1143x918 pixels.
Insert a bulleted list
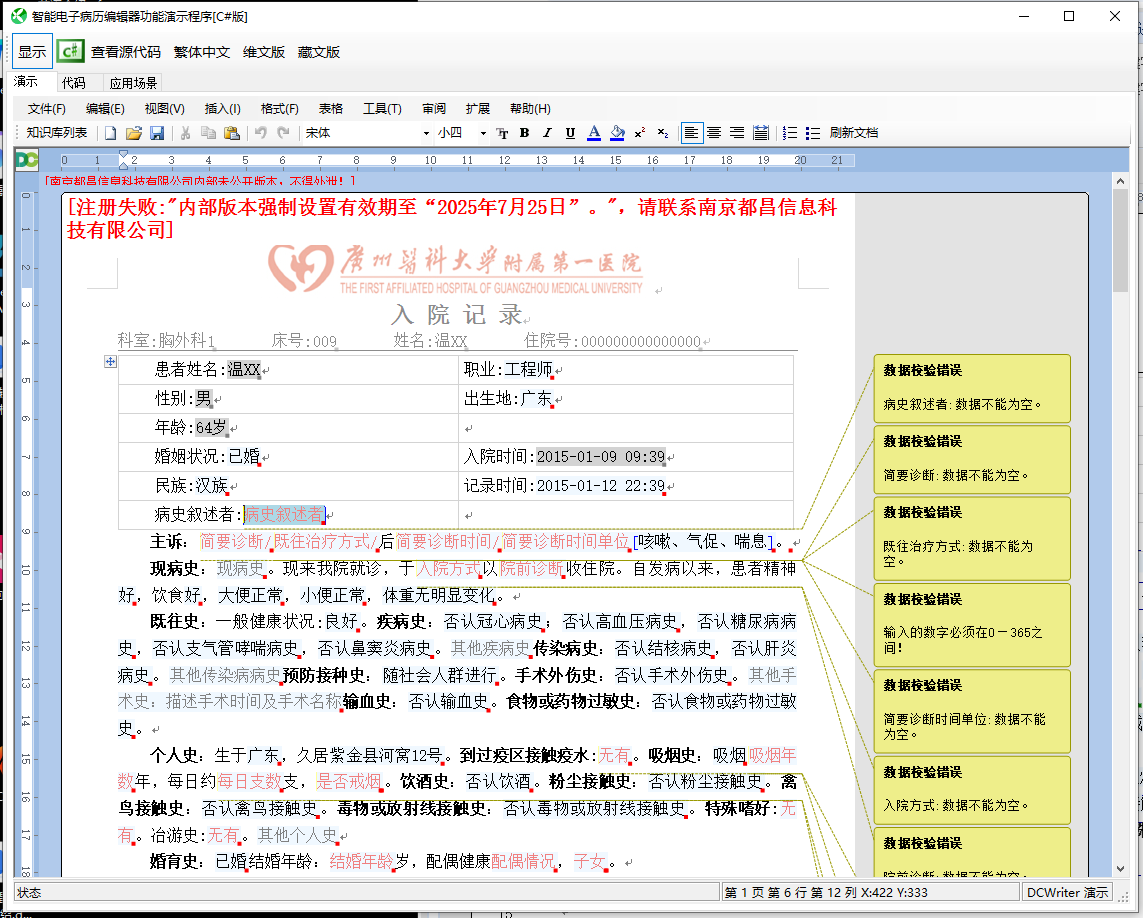point(813,133)
